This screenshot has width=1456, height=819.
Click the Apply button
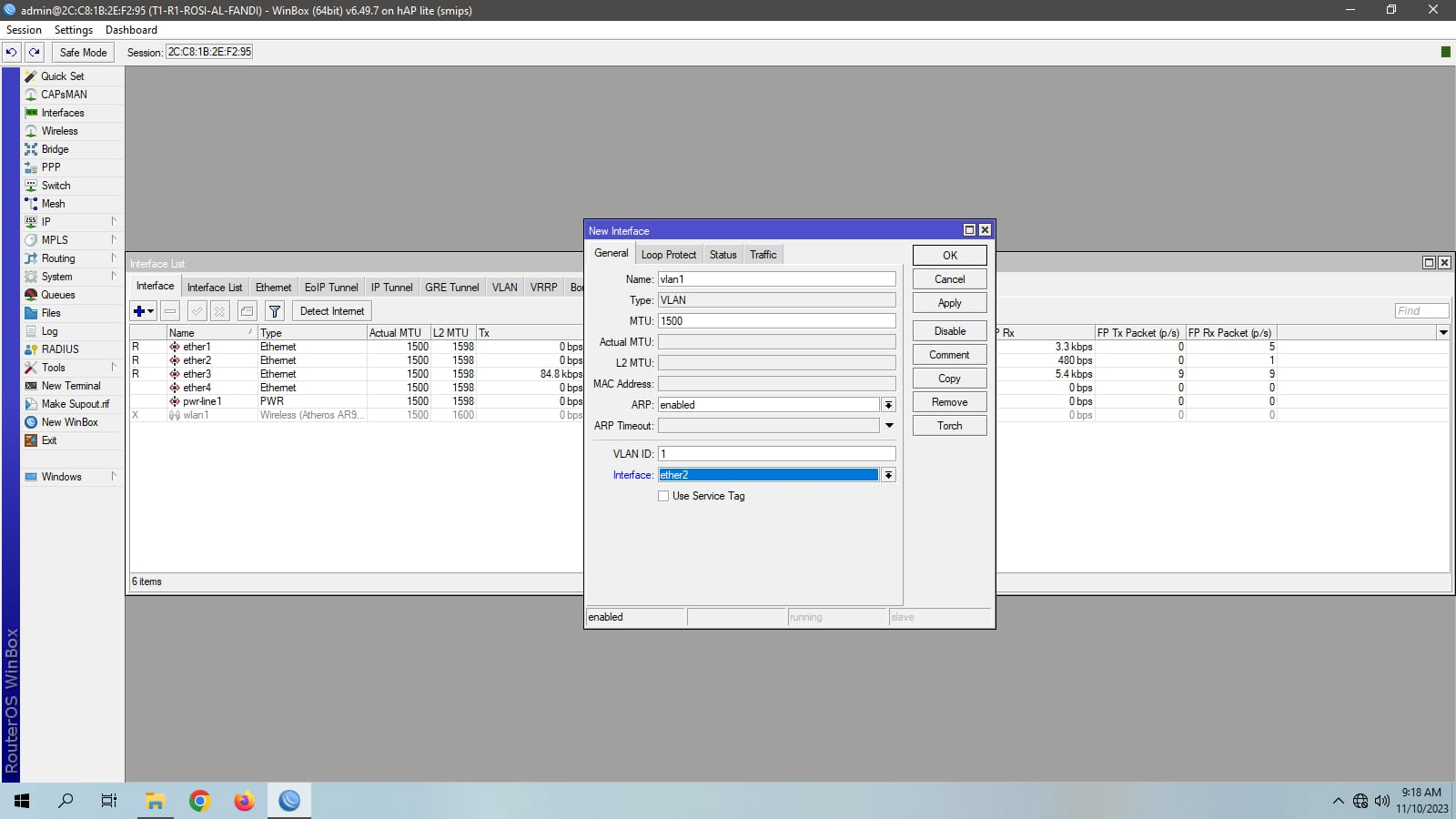(950, 303)
